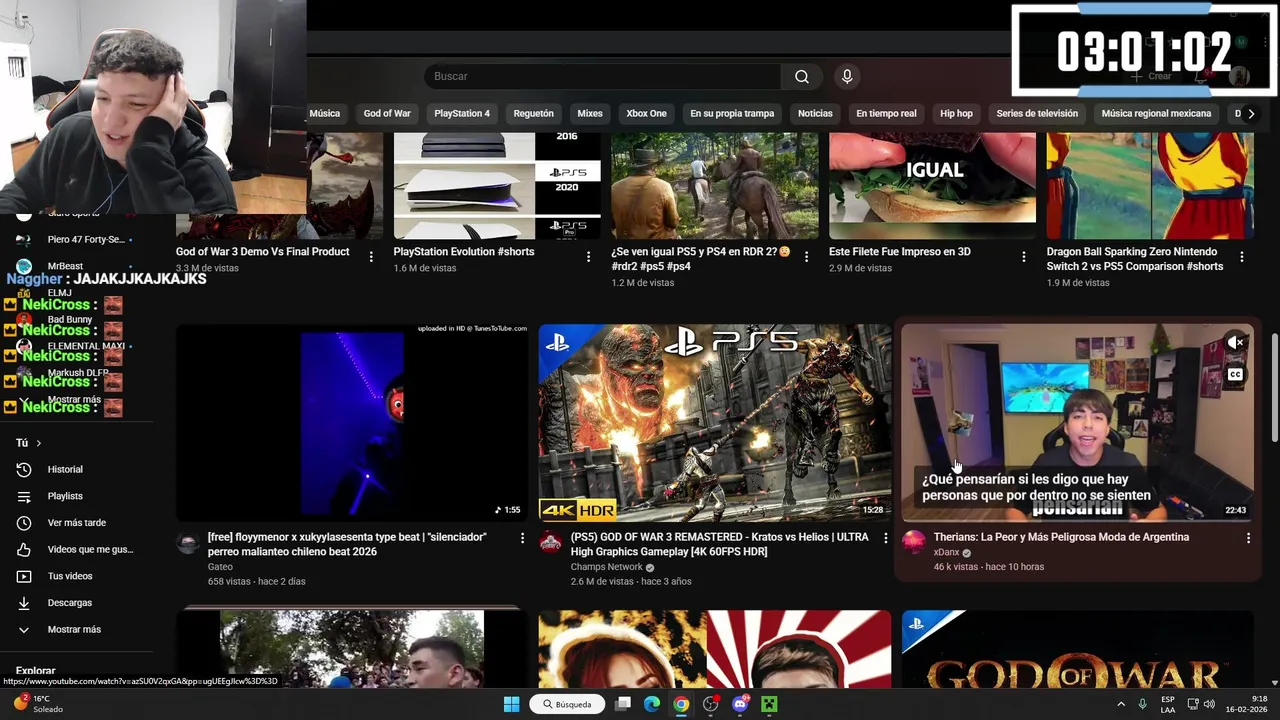Open three-dot menu for RDR2 PS5 vs PS4 short
The height and width of the screenshot is (720, 1280).
coord(806,257)
